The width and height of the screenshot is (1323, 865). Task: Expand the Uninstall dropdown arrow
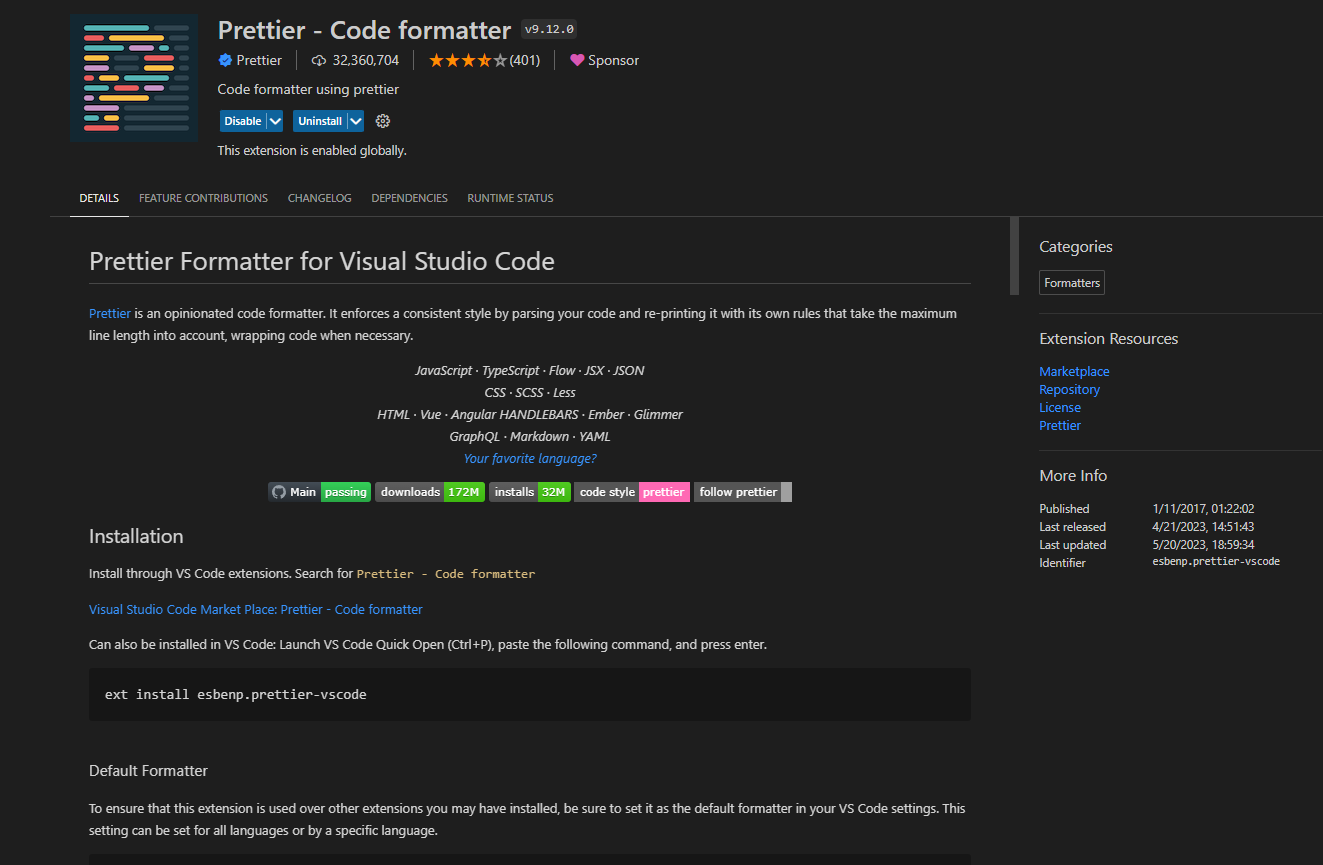[355, 121]
